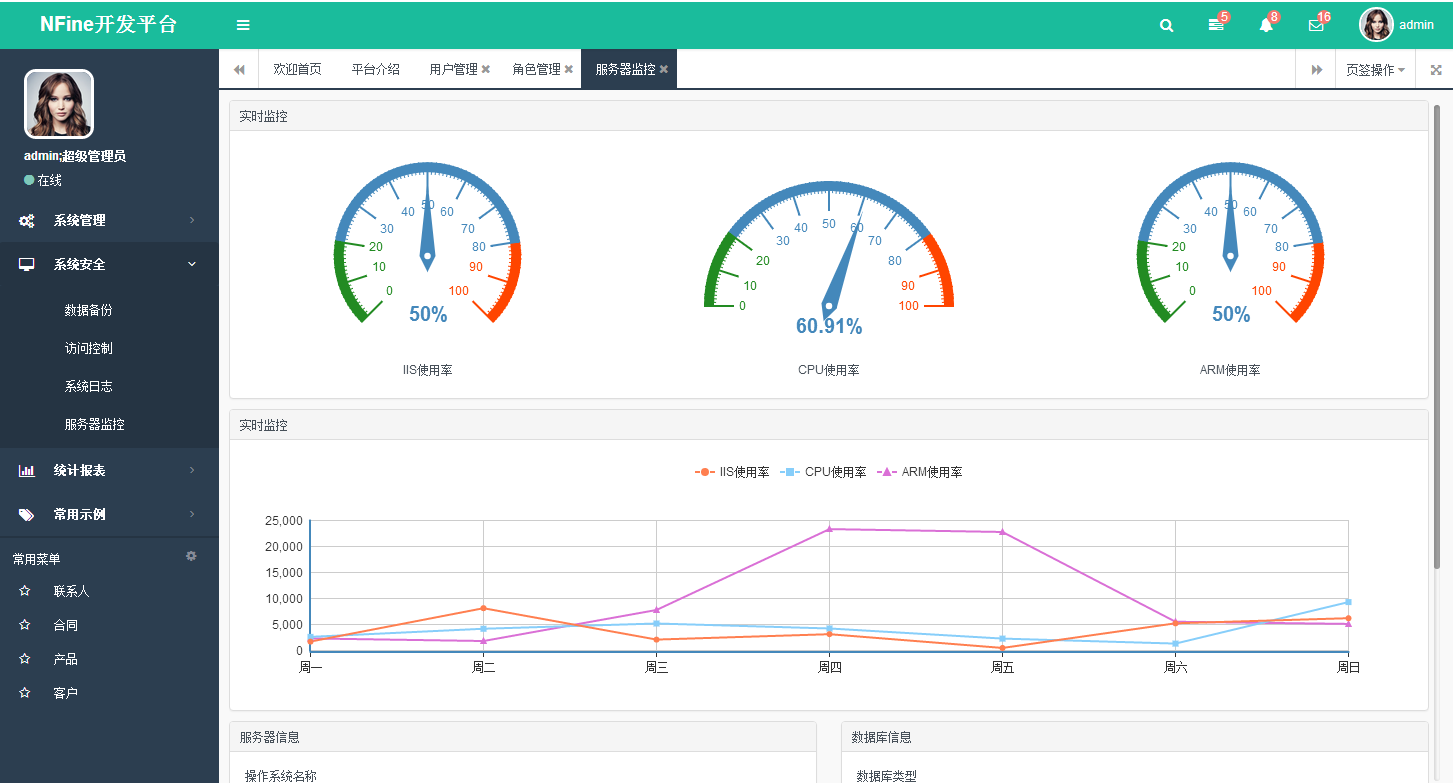Close the 用户管理 tab
This screenshot has width=1453, height=783.
point(486,69)
